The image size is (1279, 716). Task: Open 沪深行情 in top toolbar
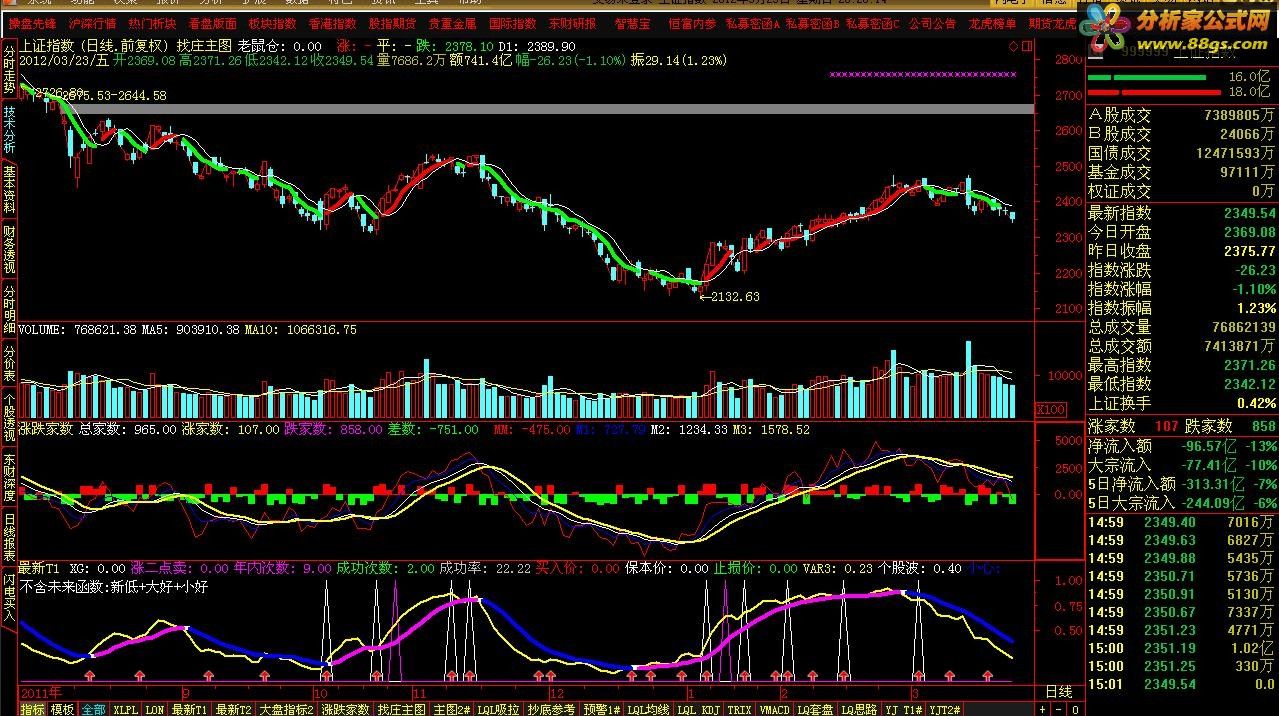(92, 23)
